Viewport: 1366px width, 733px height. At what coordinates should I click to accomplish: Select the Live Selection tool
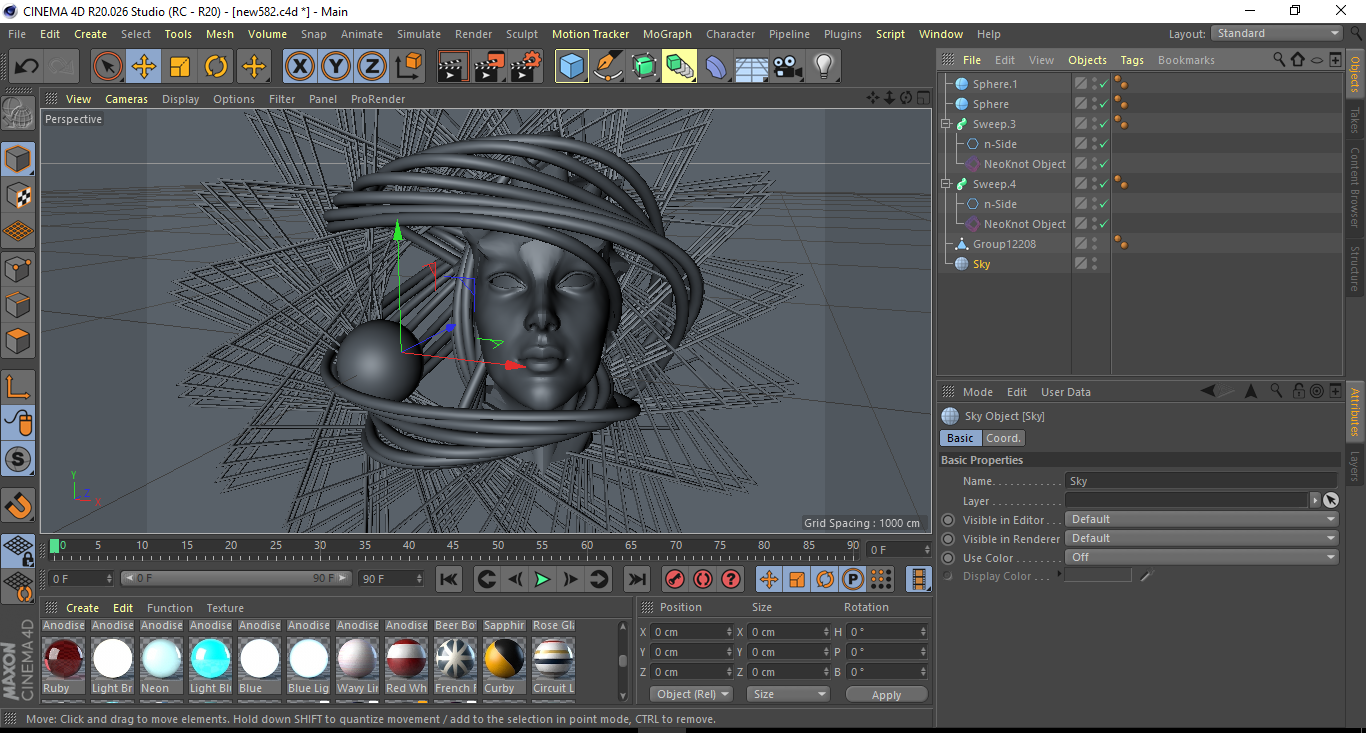tap(107, 67)
